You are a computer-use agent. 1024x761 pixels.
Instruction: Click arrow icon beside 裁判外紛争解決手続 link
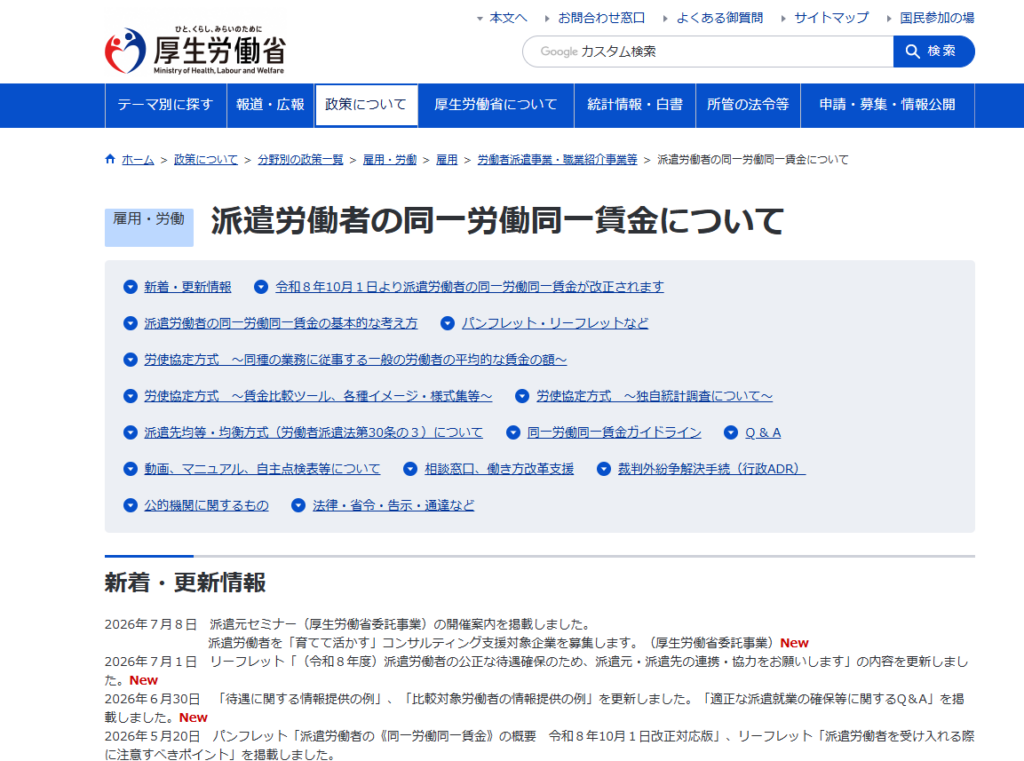tap(604, 469)
